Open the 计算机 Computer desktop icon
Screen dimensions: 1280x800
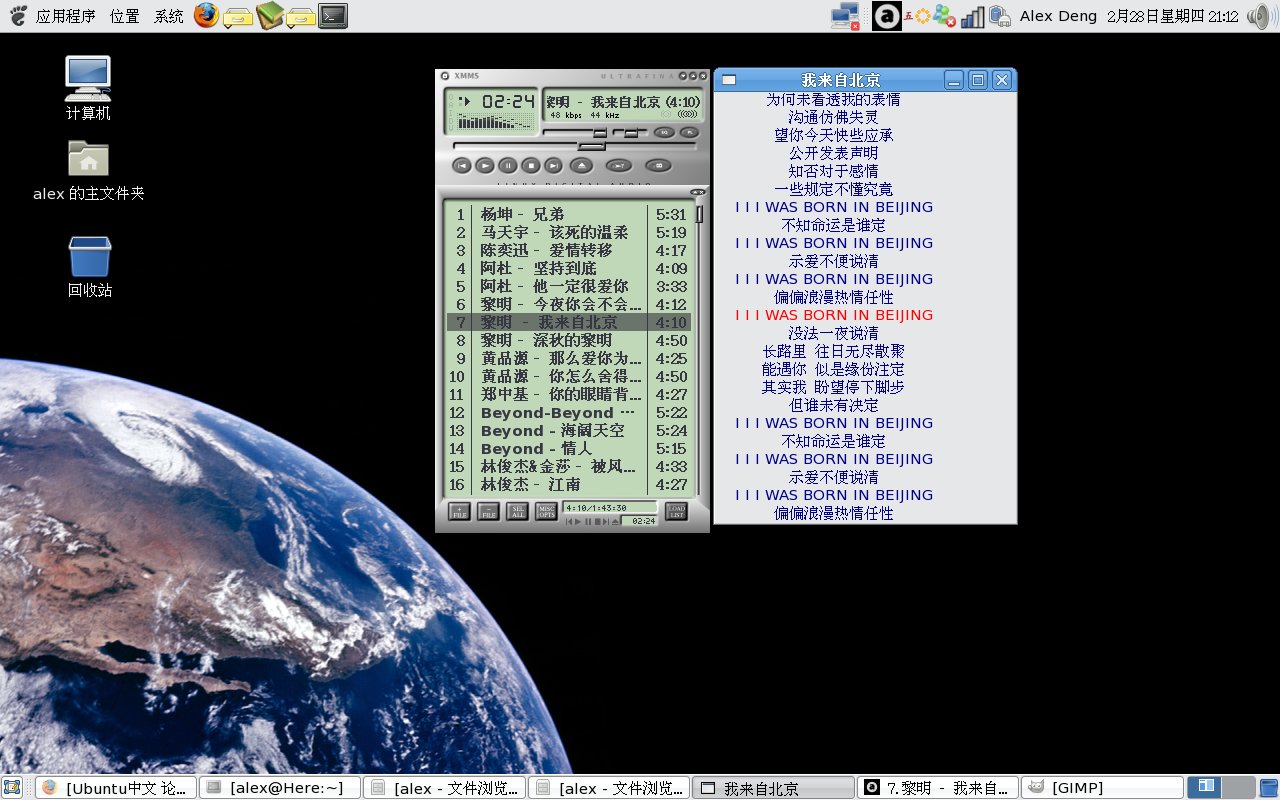click(88, 88)
